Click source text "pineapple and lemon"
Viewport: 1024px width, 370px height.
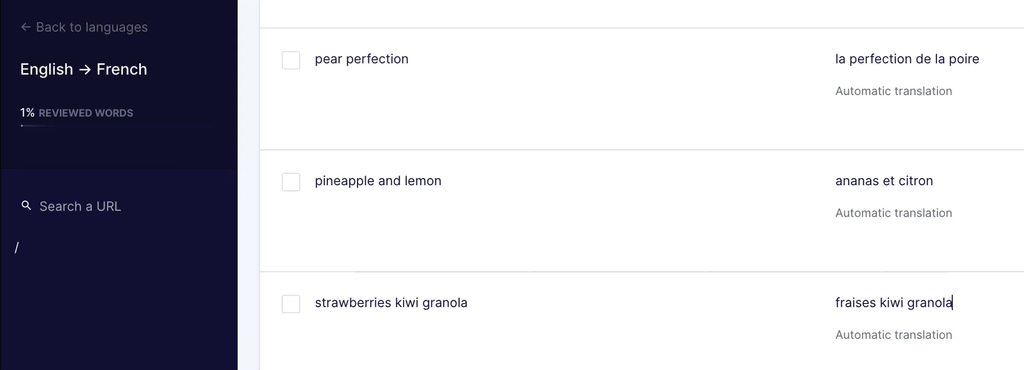[x=378, y=181]
